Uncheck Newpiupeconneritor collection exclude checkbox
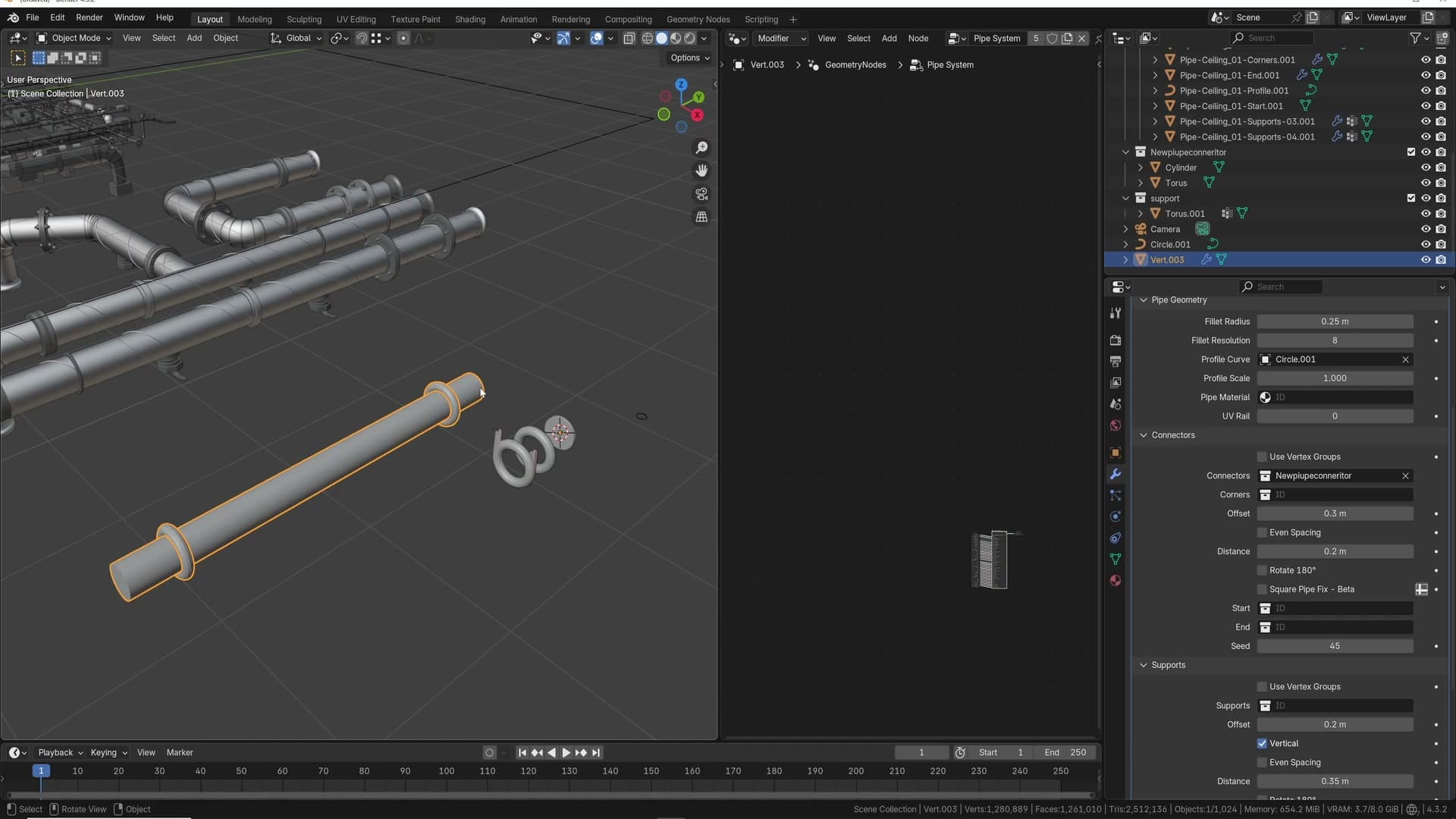 pyautogui.click(x=1411, y=152)
